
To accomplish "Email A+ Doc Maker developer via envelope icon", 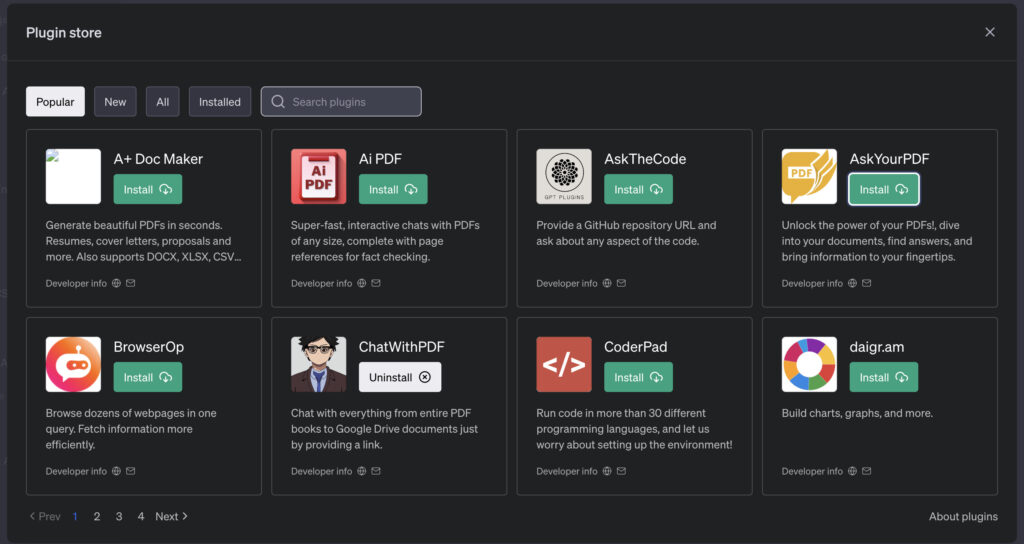I will pos(131,283).
